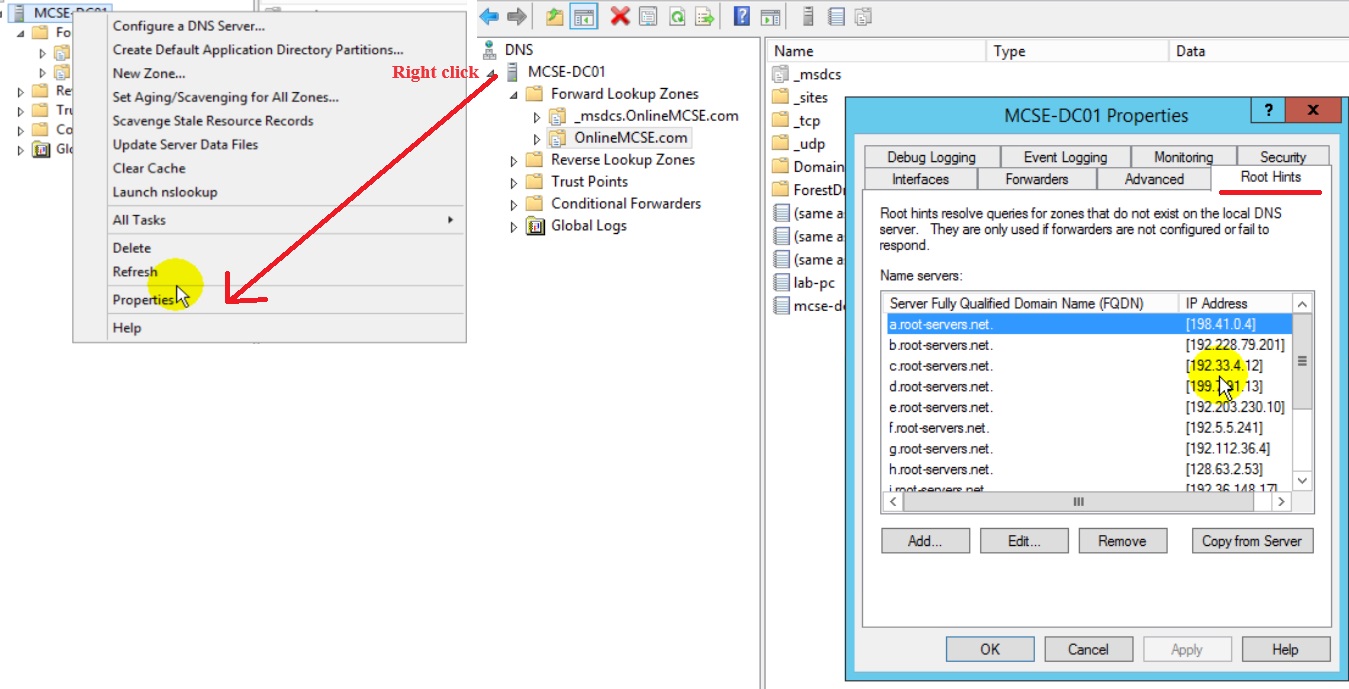
Task: Click the Add... button for root hints
Action: coord(925,541)
